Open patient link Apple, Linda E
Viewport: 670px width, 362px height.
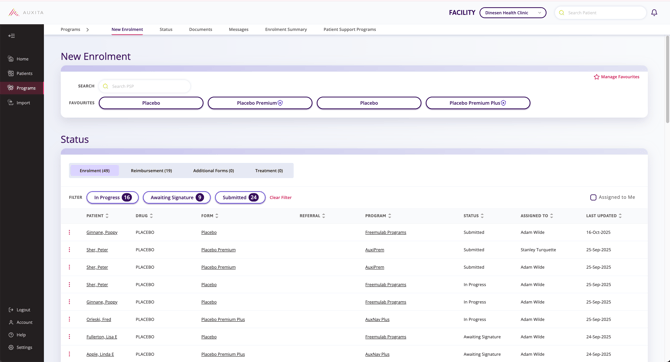coord(100,354)
